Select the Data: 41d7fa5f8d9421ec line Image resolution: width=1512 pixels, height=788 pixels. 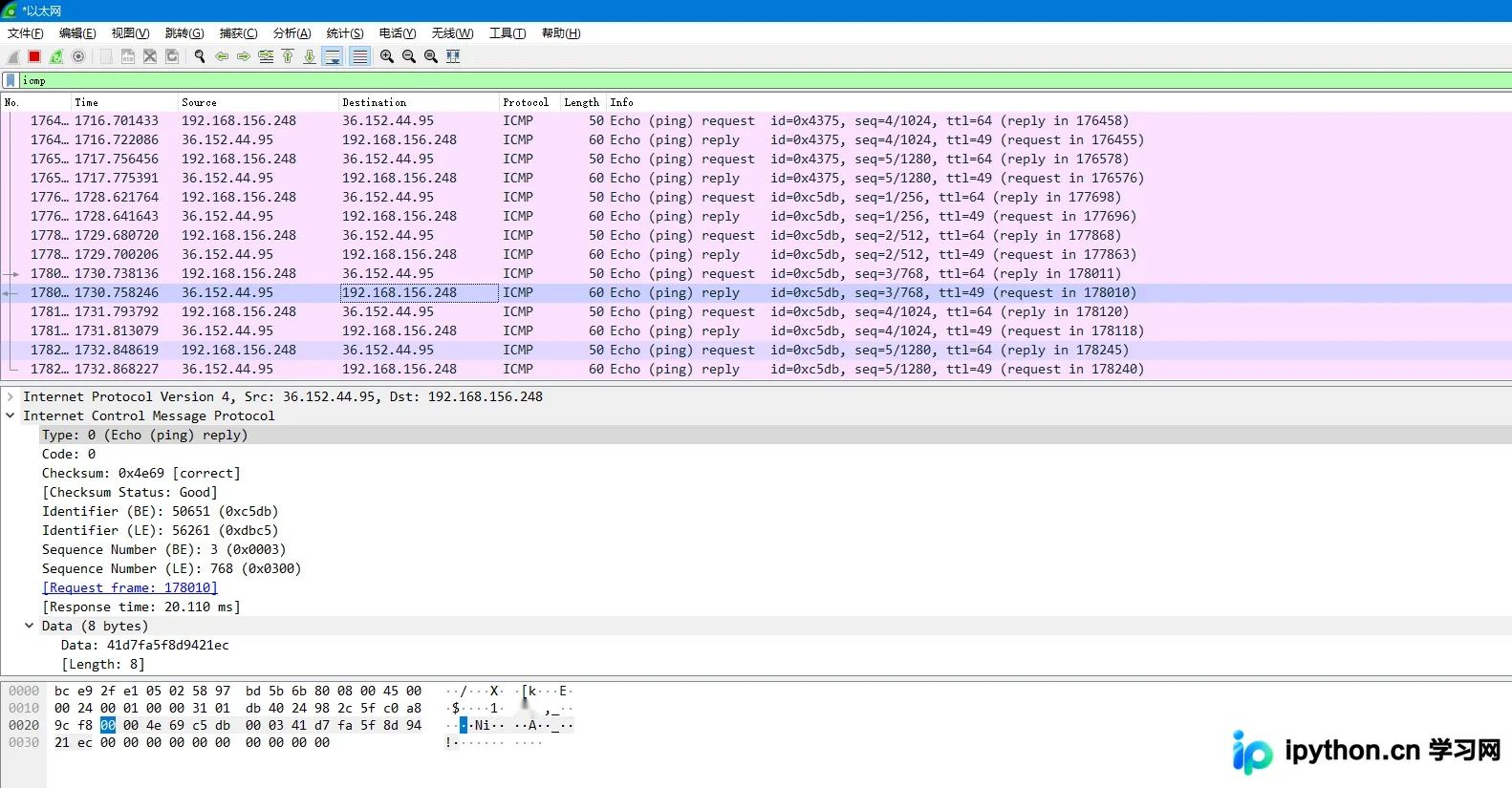(145, 645)
